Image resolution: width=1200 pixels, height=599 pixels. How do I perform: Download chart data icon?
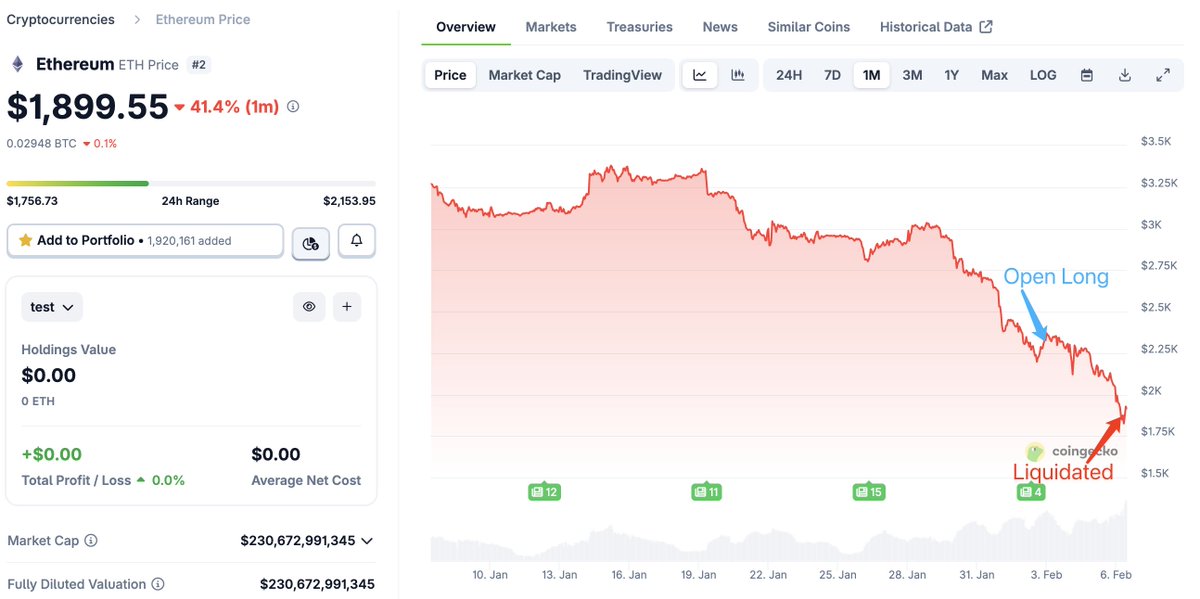pos(1125,75)
